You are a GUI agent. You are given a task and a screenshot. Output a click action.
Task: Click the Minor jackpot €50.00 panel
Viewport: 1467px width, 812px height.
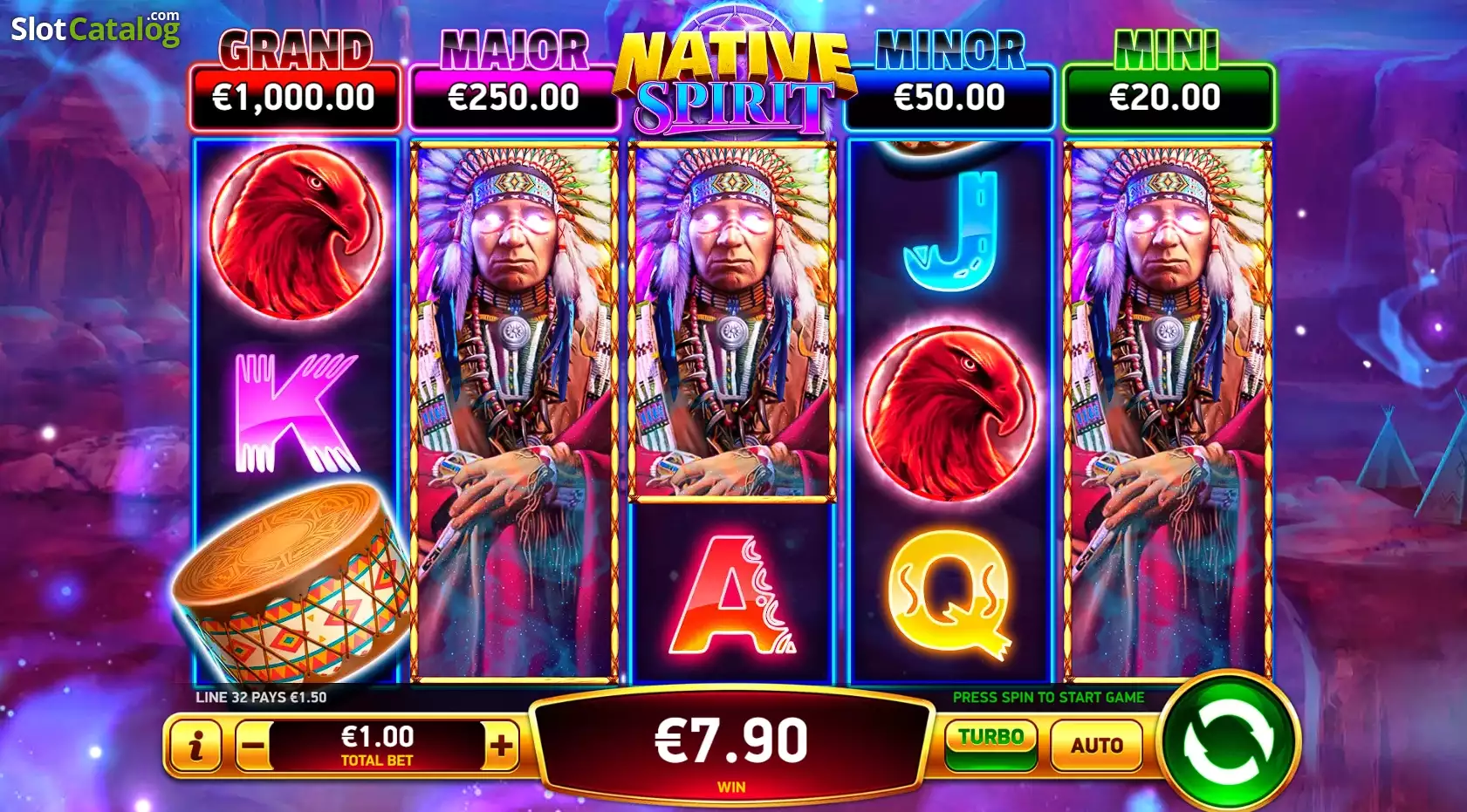[949, 97]
